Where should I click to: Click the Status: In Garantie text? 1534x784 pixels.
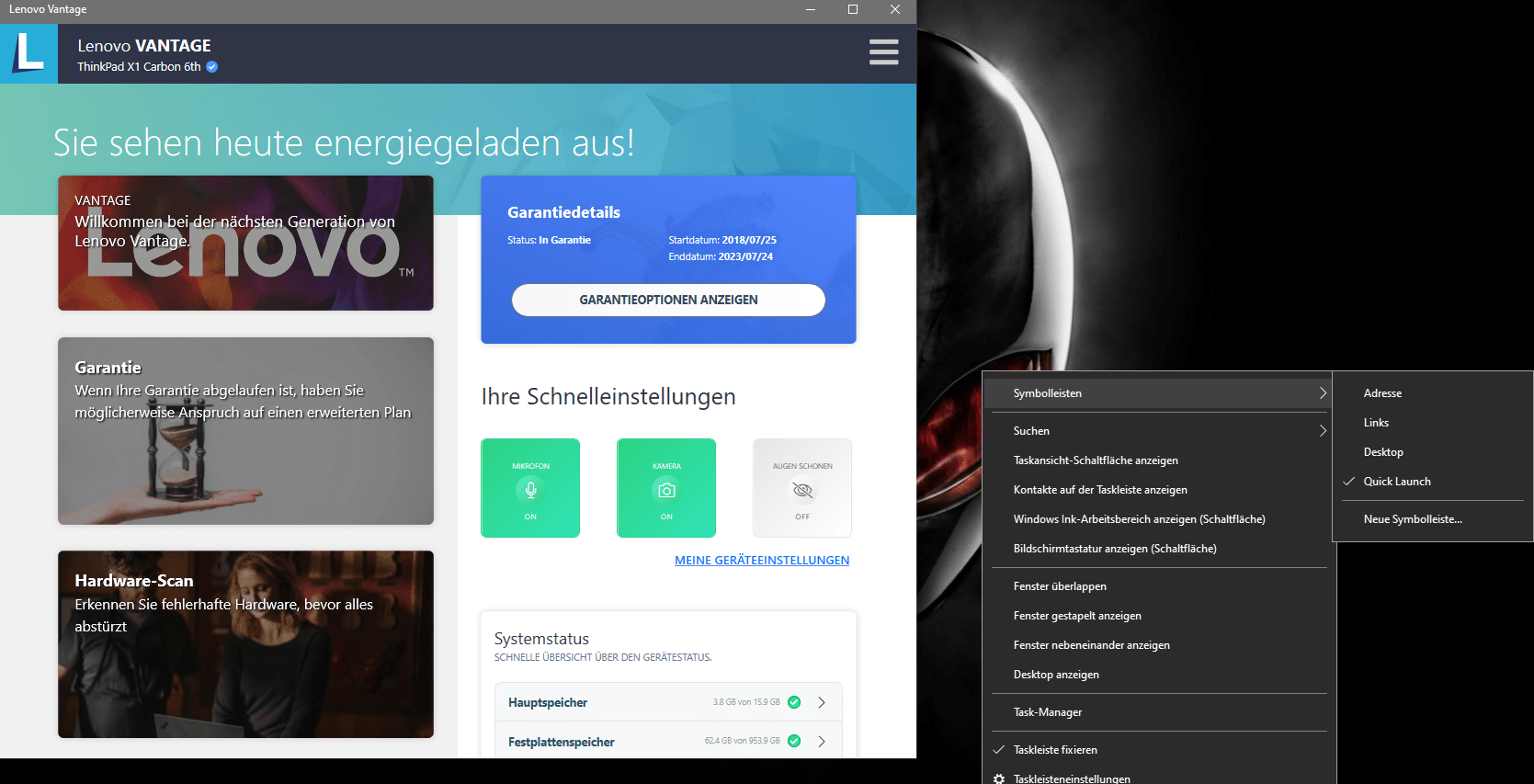[549, 240]
